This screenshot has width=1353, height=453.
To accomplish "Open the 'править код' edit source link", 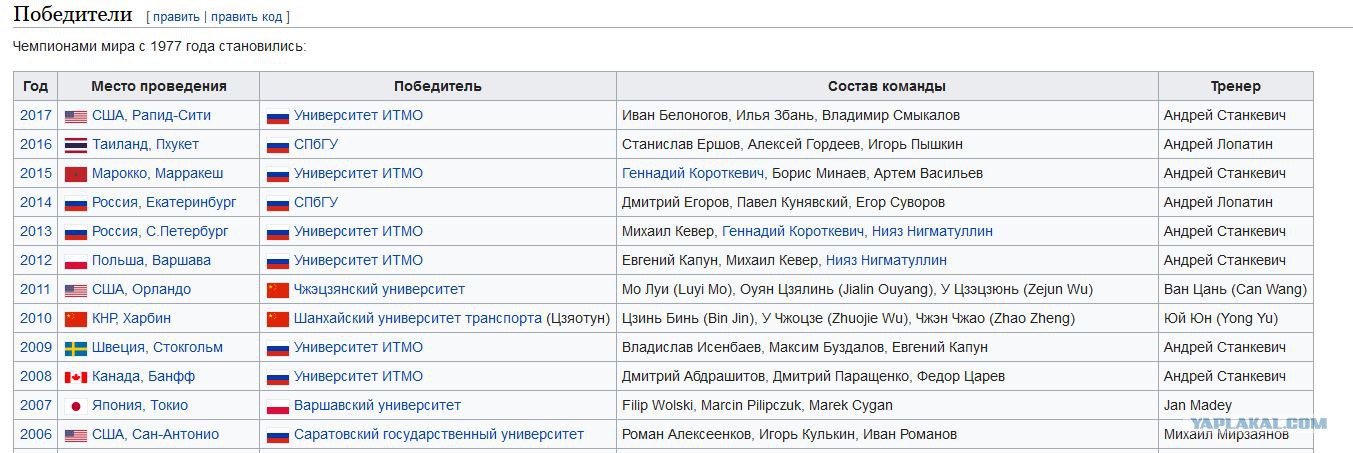I will point(247,17).
